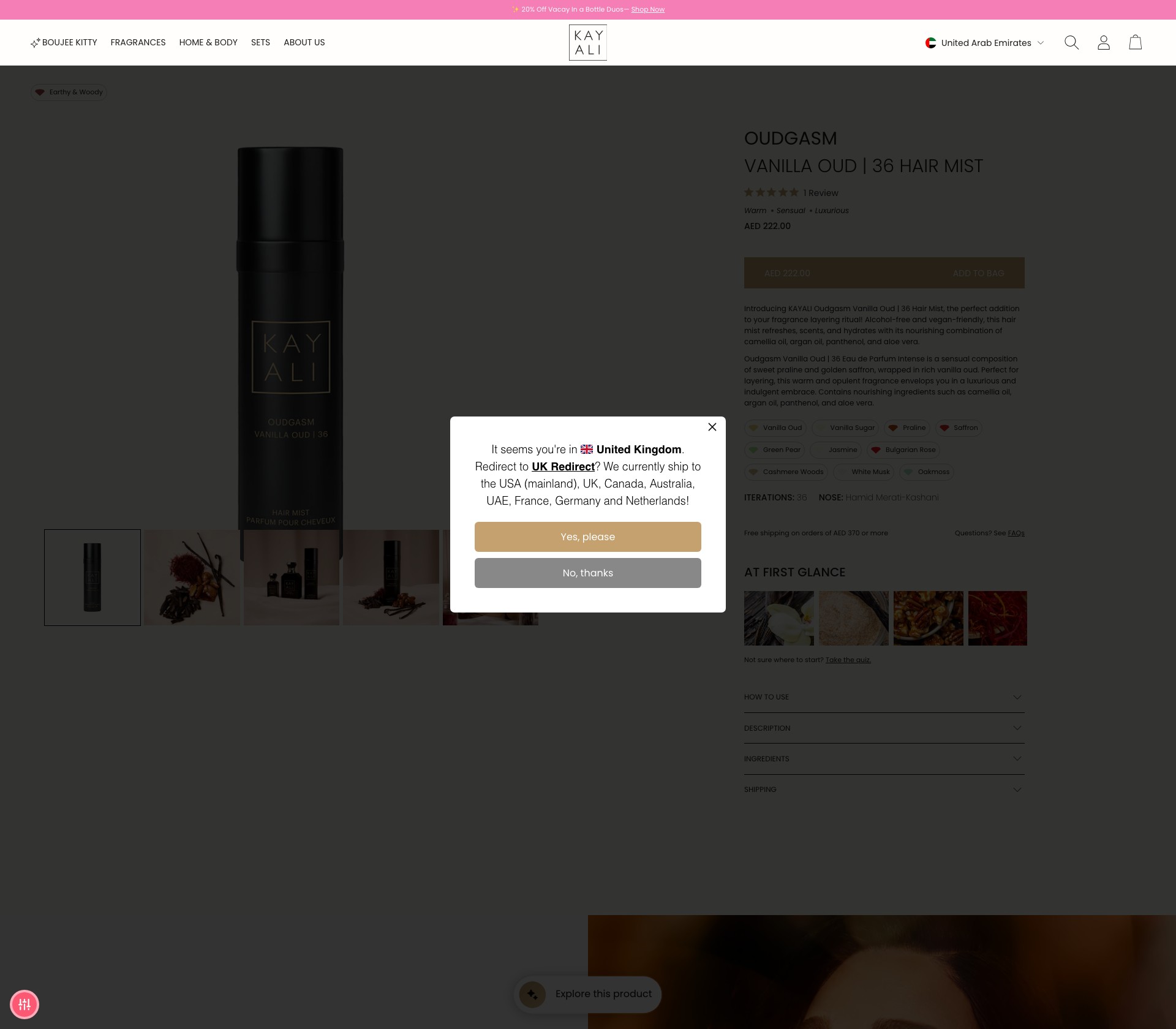Click the Add to Bag button
The image size is (1176, 1029).
[884, 273]
